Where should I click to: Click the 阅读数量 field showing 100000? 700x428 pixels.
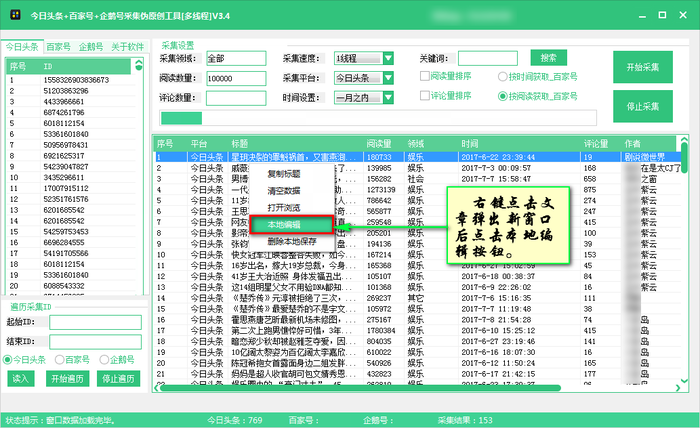click(236, 78)
